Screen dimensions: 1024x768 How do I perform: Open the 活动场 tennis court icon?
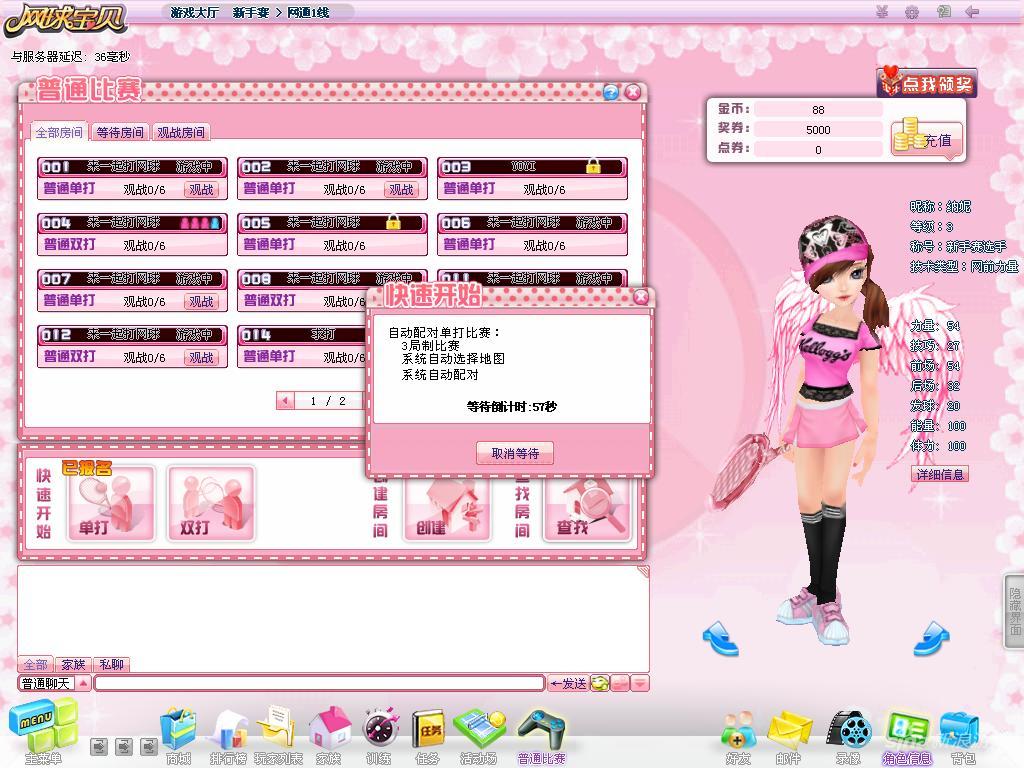(x=479, y=728)
